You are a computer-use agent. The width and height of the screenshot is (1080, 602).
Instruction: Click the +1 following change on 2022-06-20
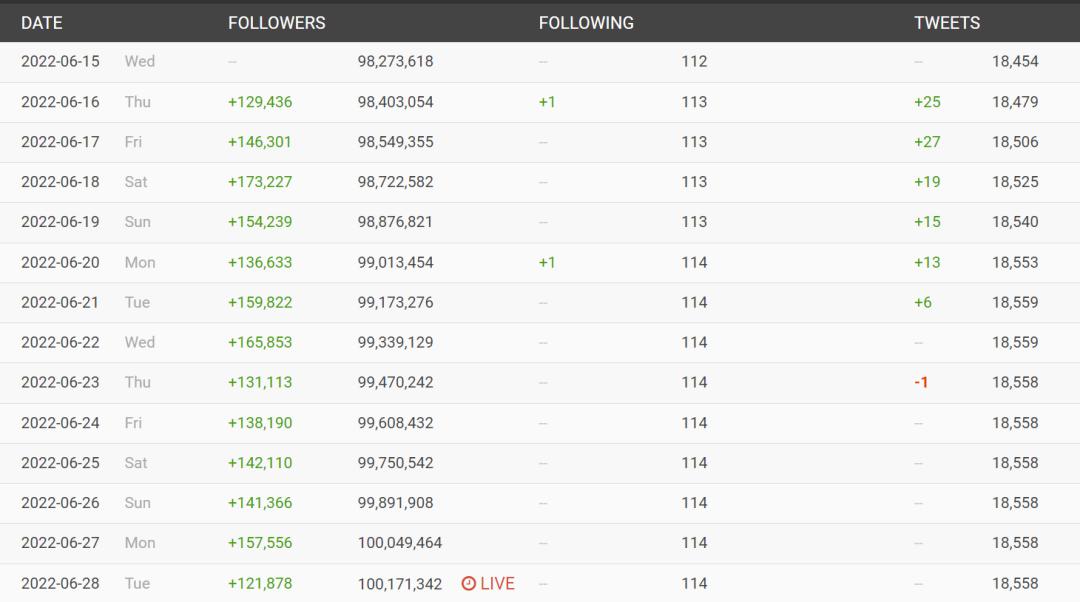click(546, 262)
